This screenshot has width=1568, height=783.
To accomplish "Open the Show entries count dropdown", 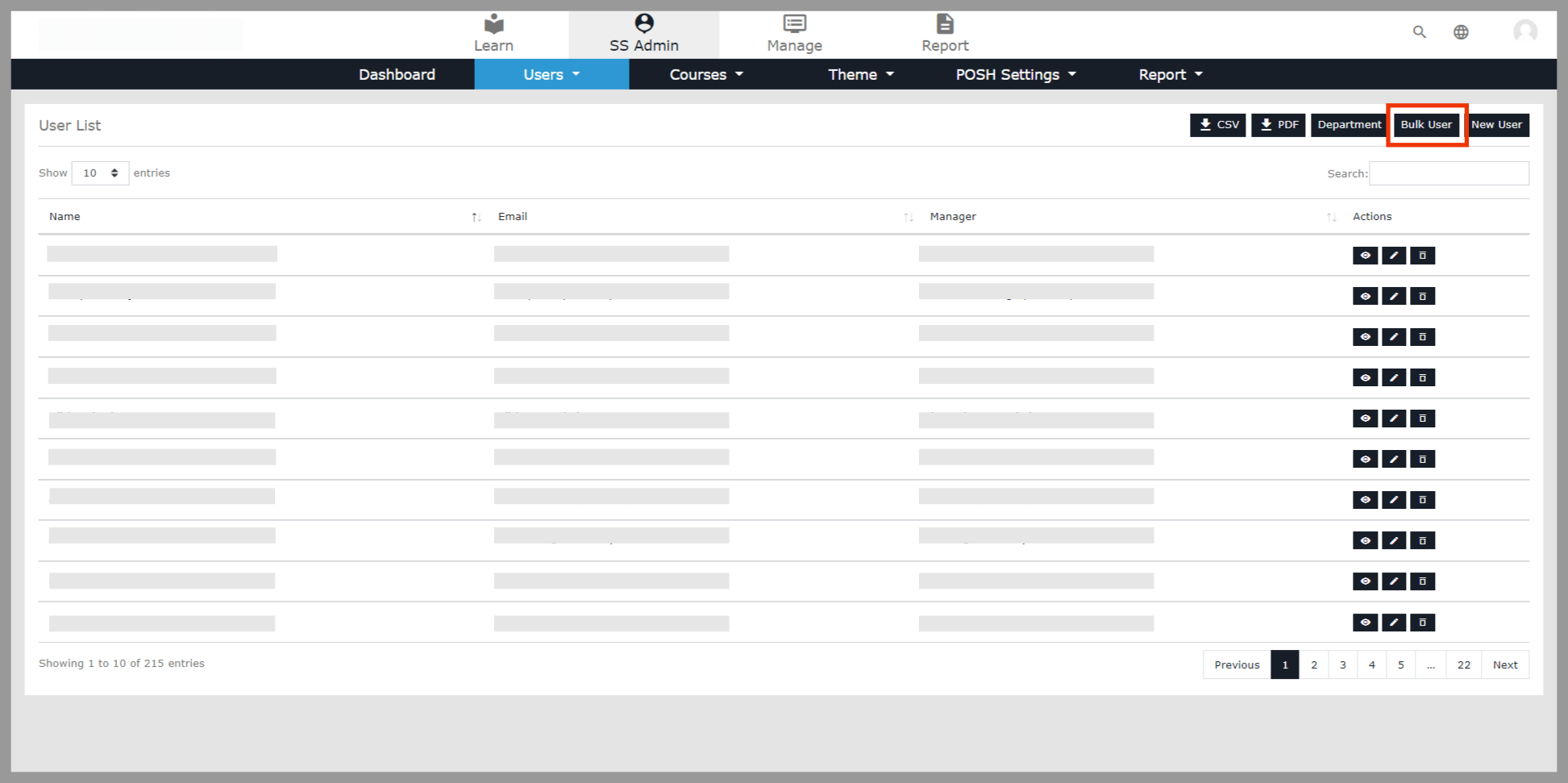I will click(x=100, y=173).
